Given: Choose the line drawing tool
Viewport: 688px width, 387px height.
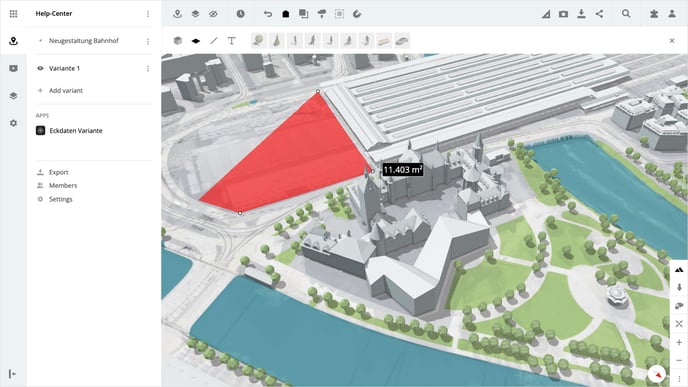Looking at the screenshot, I should click(214, 41).
